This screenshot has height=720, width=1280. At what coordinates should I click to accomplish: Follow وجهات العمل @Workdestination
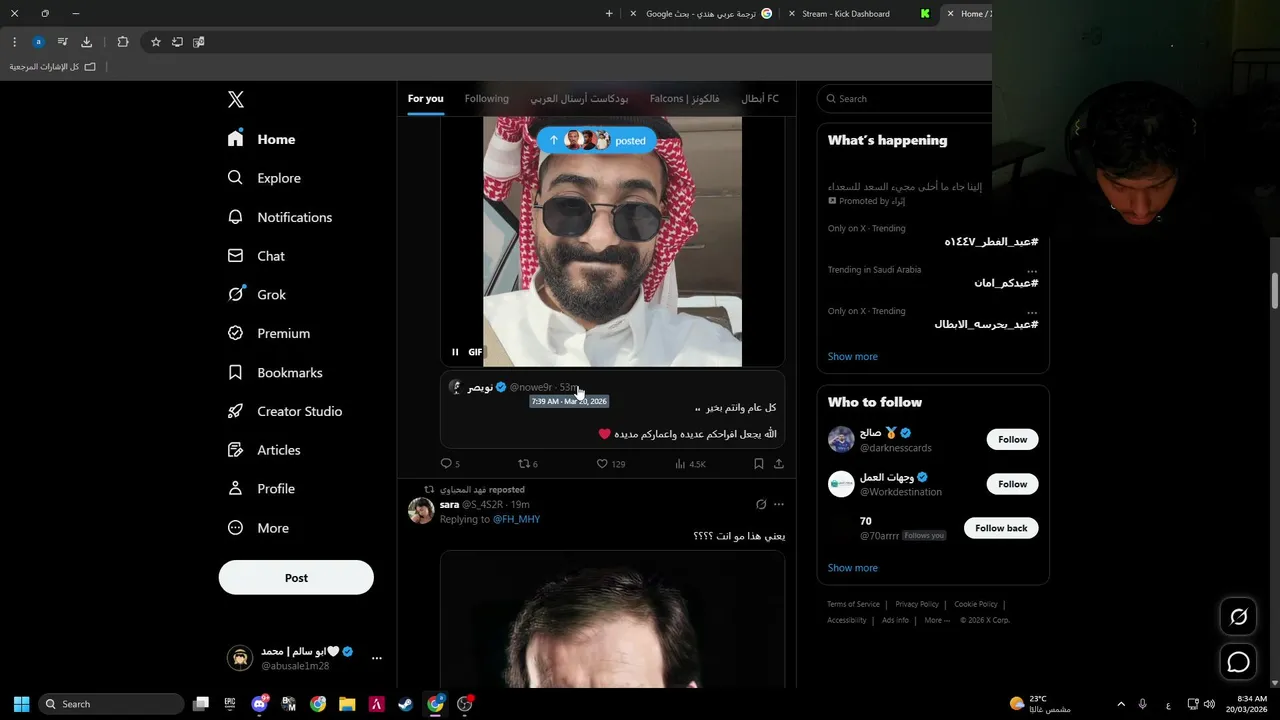click(x=1012, y=484)
